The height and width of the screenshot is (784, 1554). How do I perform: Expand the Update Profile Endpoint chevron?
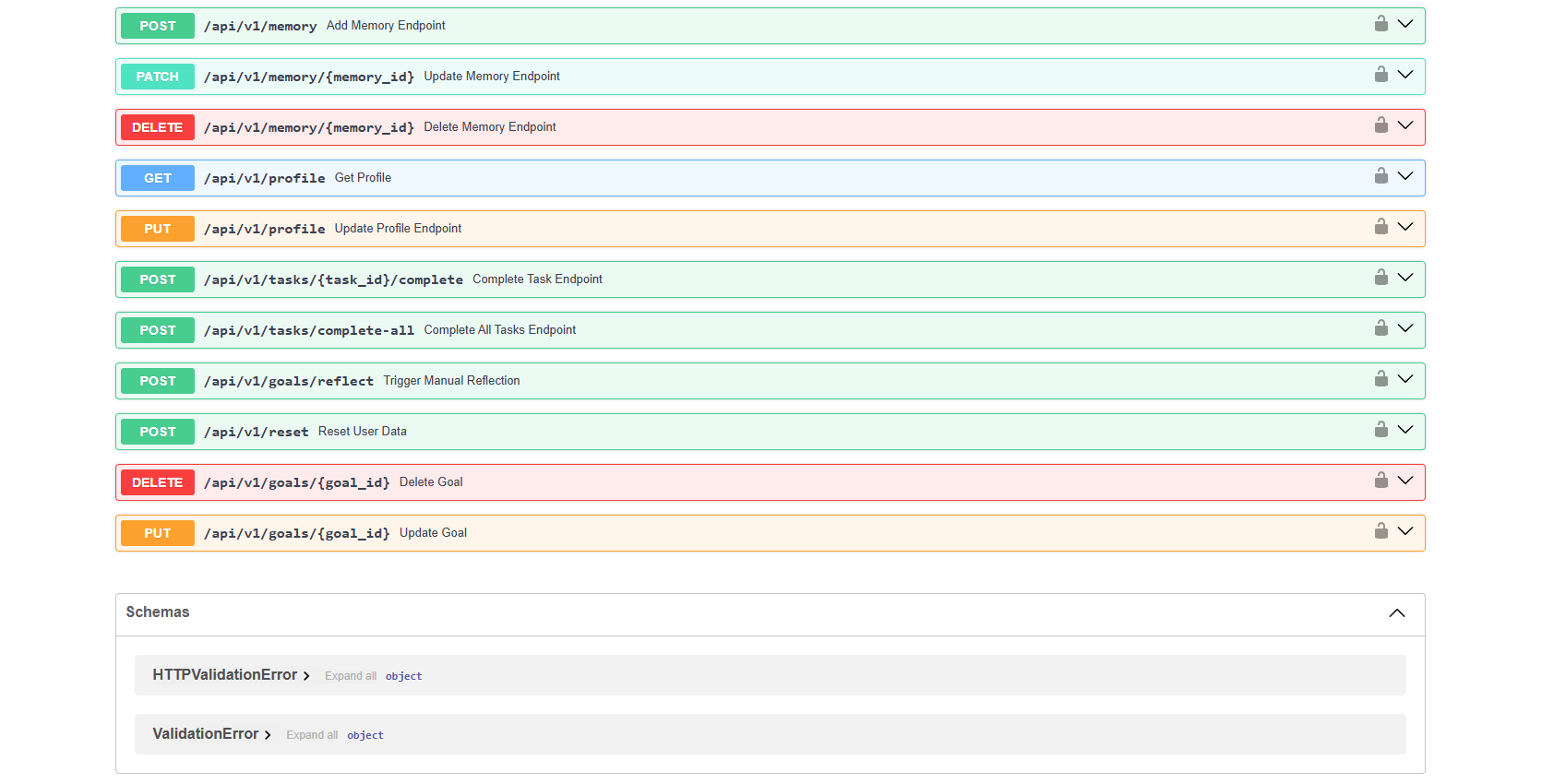coord(1405,227)
